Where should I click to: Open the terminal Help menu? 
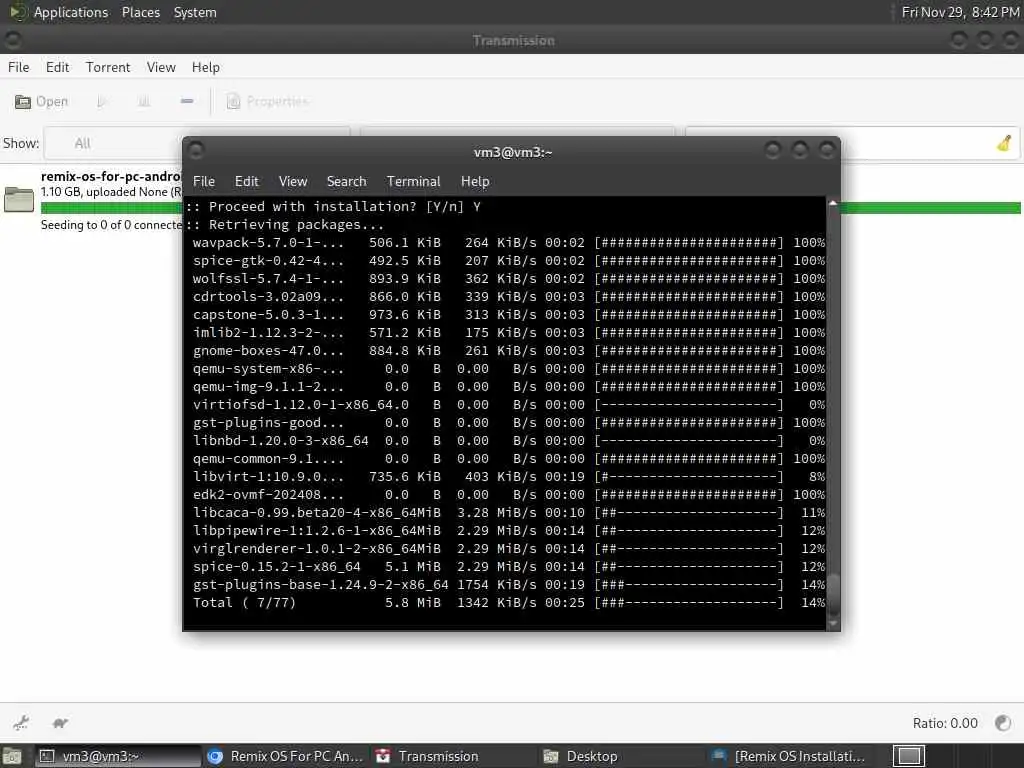[475, 182]
